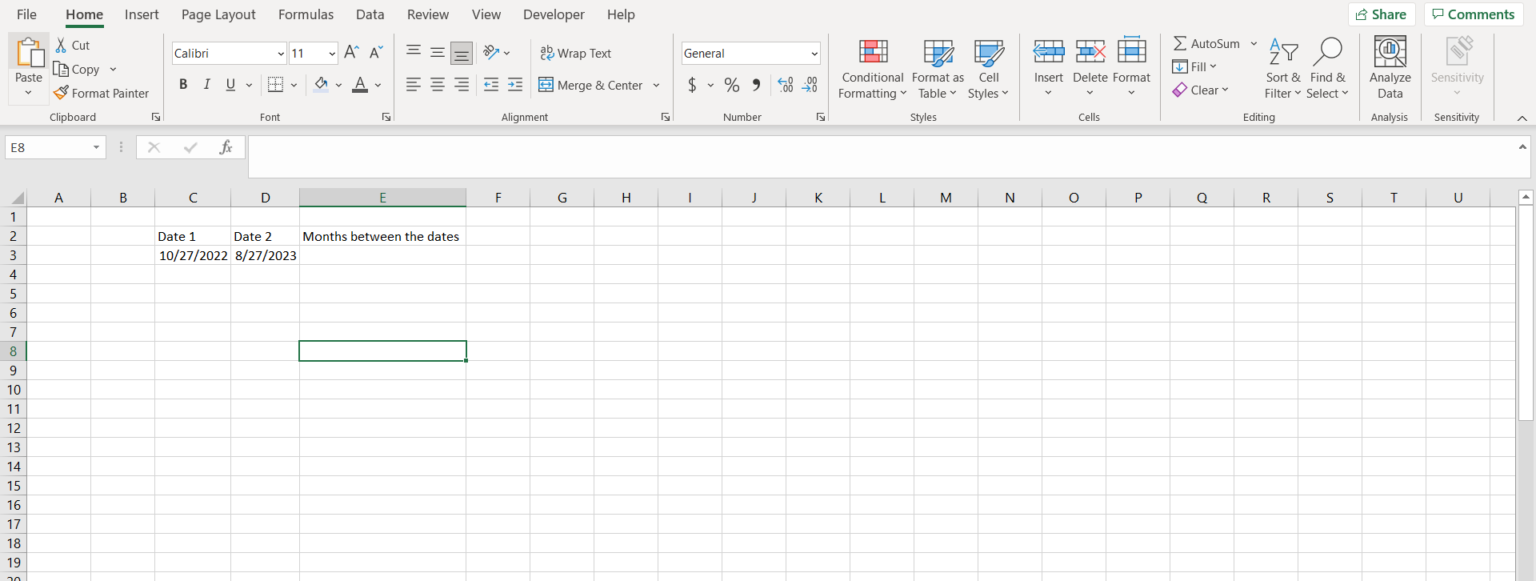The image size is (1536, 581).
Task: Increase font size with the larger A
Action: click(x=351, y=53)
